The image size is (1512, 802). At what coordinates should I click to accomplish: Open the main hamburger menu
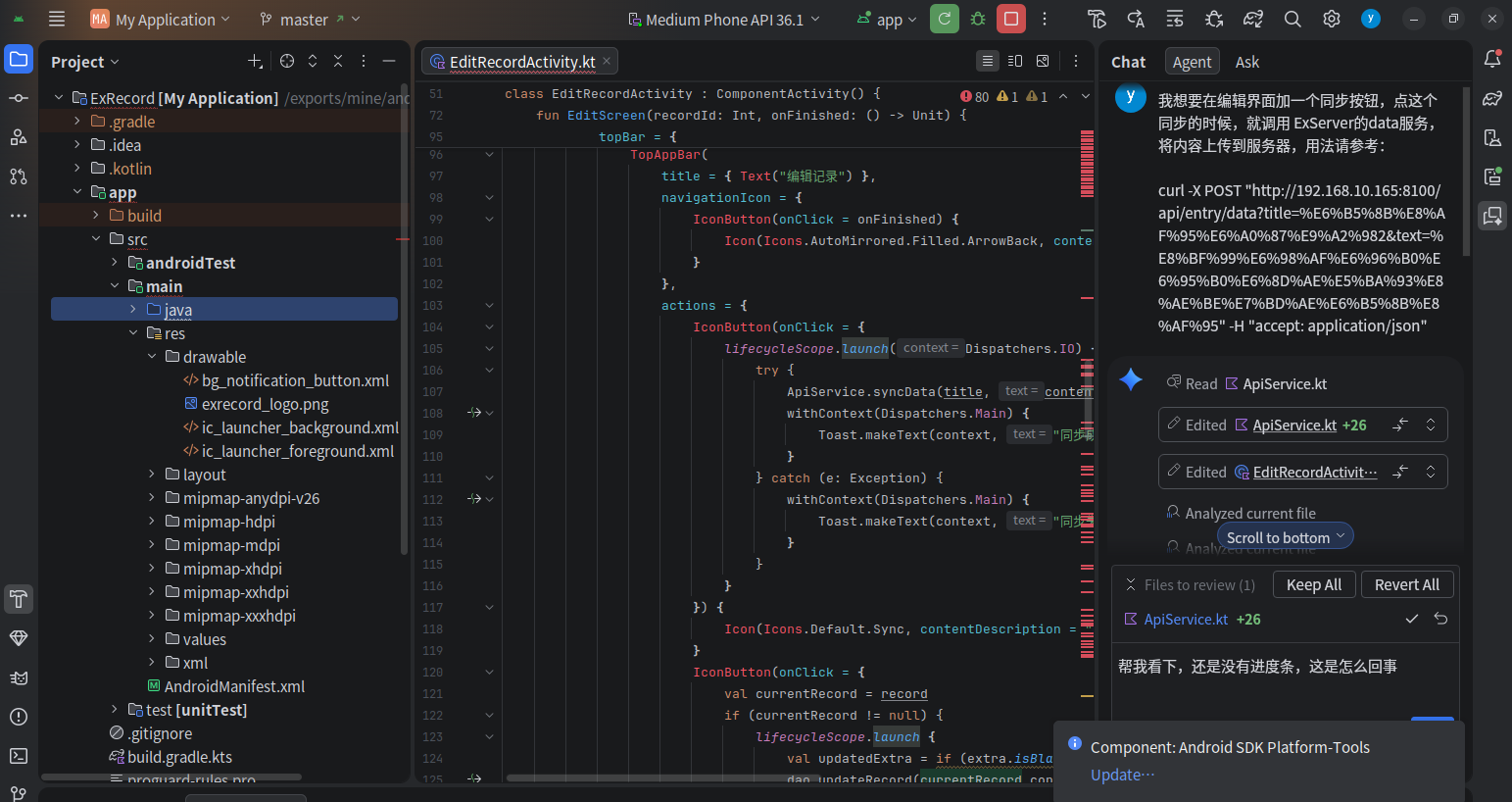point(57,19)
